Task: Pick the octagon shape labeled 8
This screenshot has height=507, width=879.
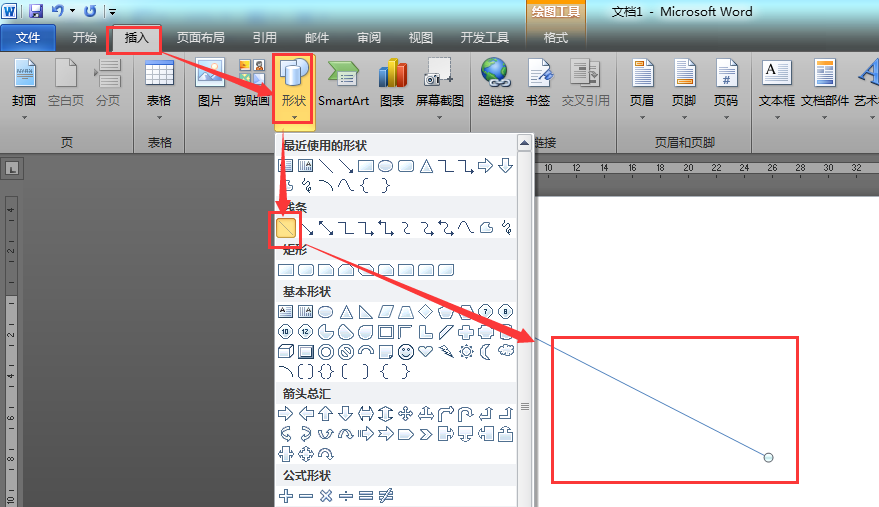Action: (506, 311)
